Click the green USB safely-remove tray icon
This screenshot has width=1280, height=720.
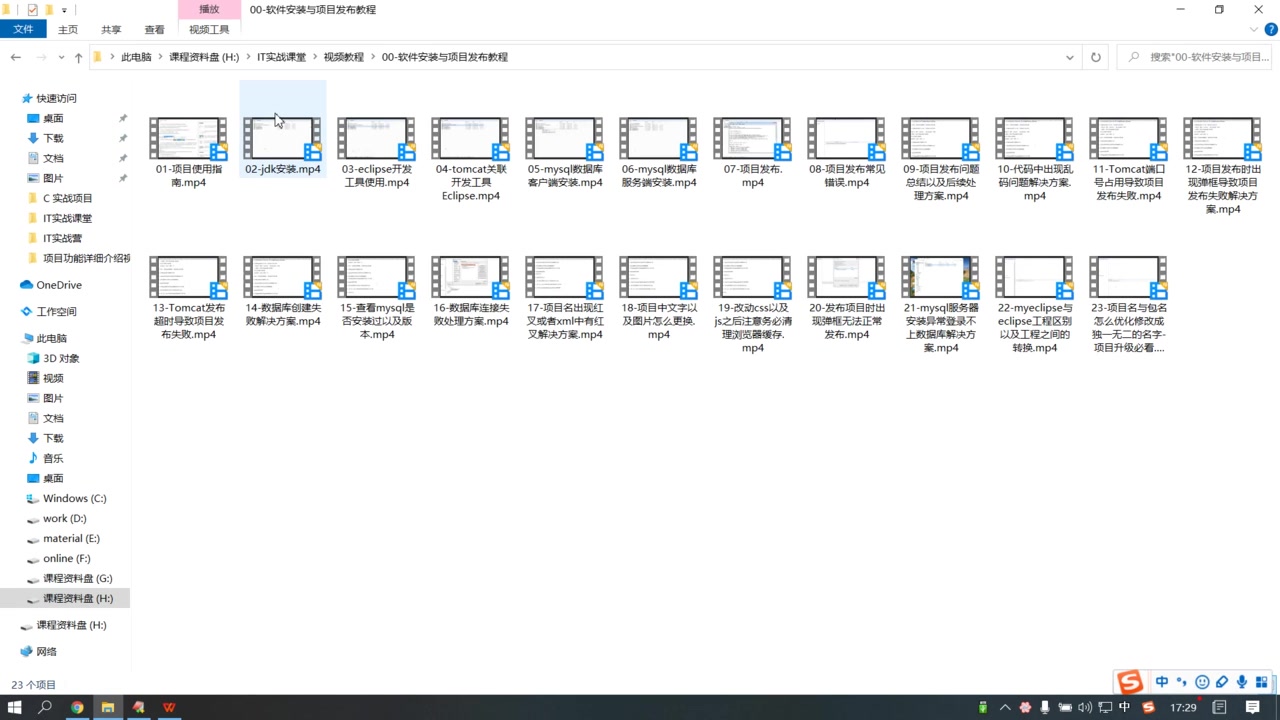[x=983, y=707]
